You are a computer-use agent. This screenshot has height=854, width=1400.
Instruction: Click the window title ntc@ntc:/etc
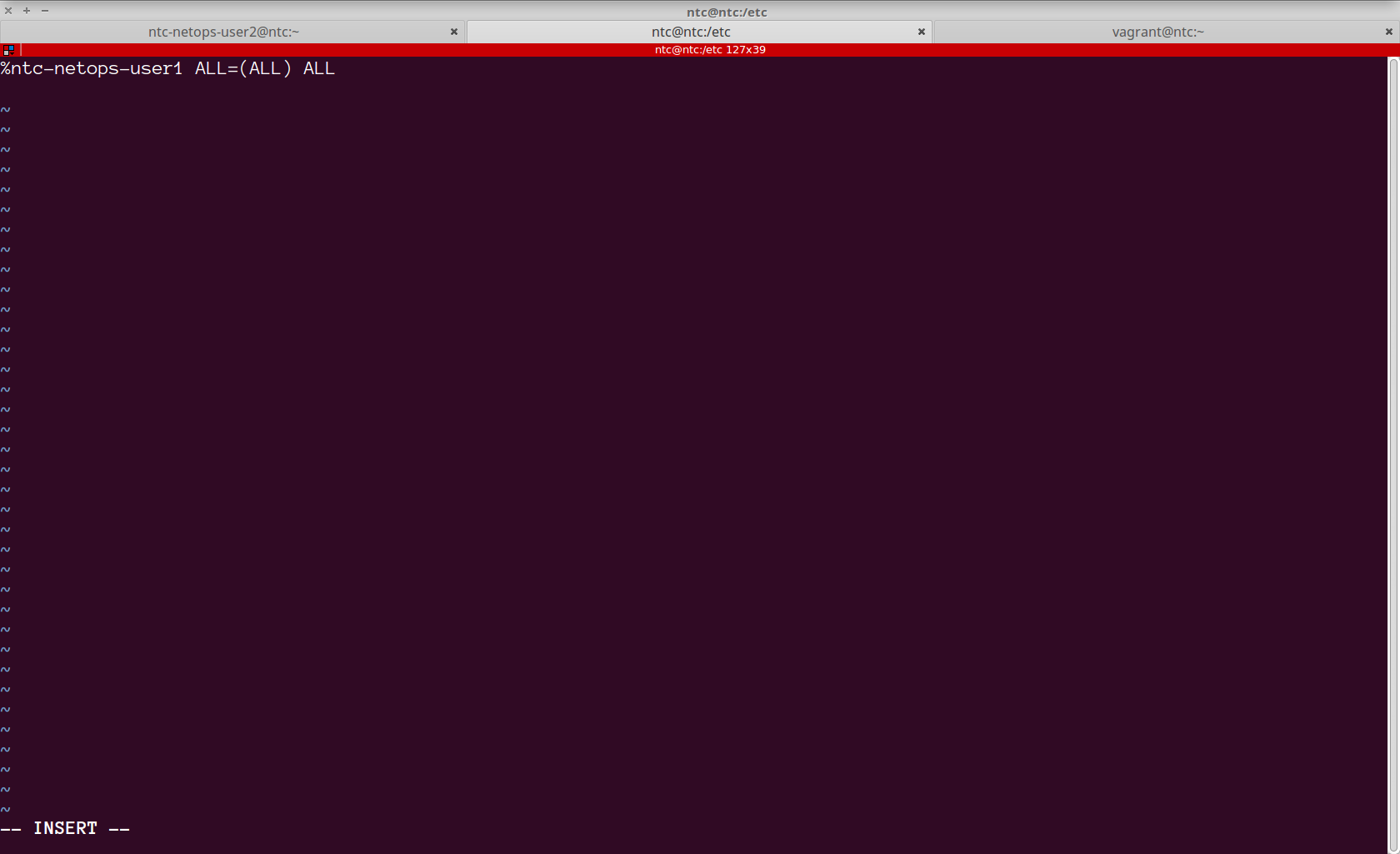727,12
